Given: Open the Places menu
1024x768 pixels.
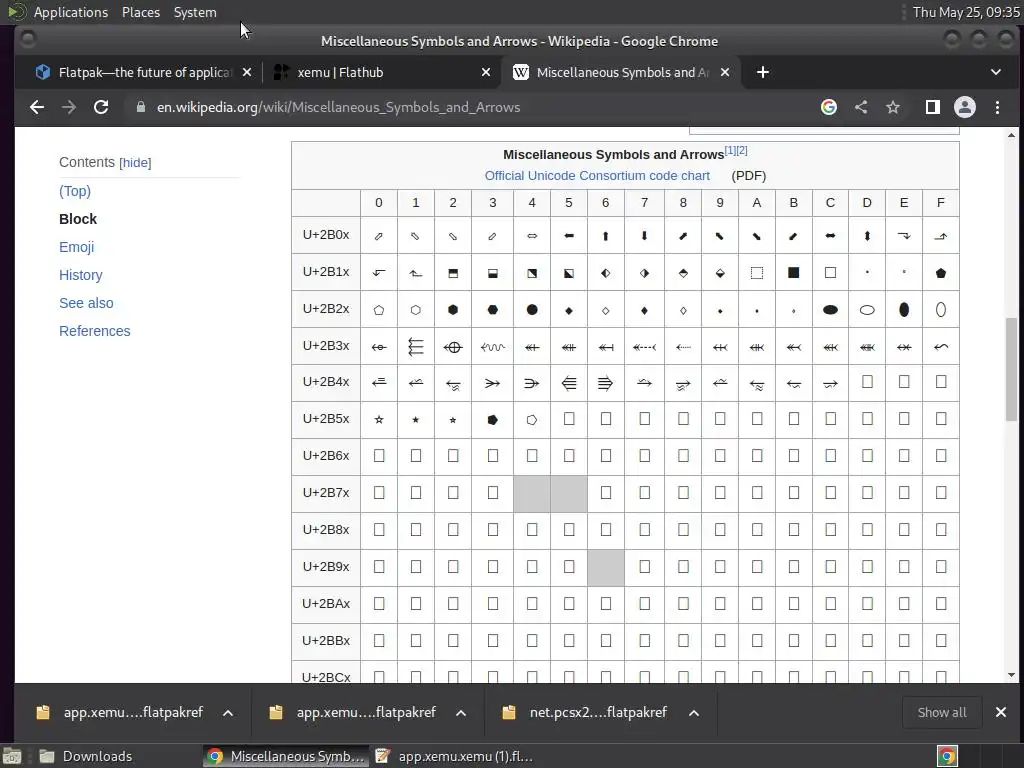Looking at the screenshot, I should (141, 12).
